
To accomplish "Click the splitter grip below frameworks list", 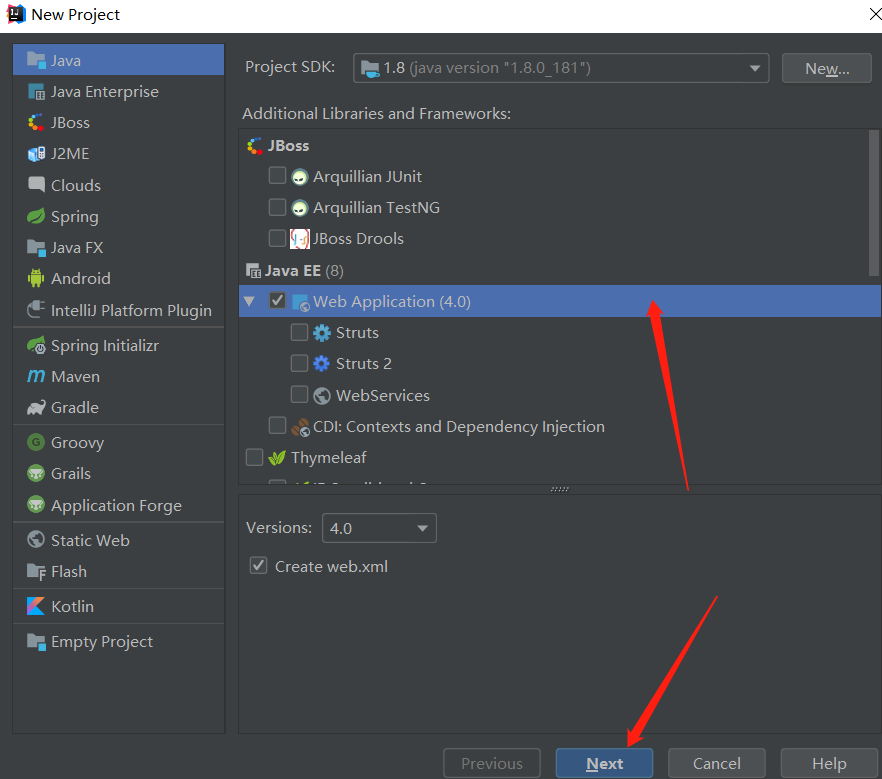I will point(560,489).
